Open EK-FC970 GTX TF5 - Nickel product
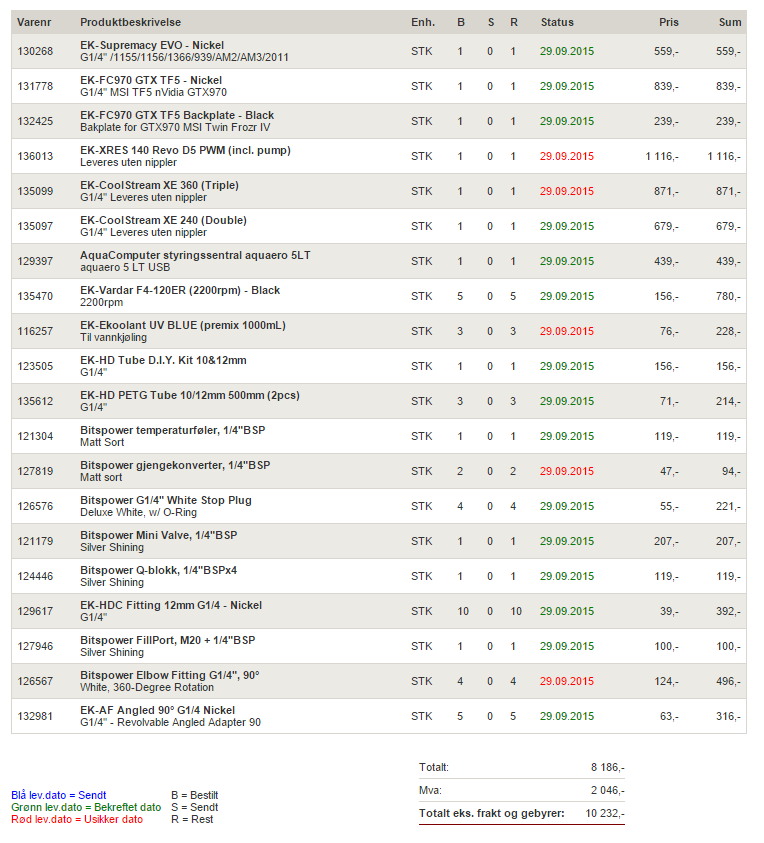The height and width of the screenshot is (843, 764). pyautogui.click(x=151, y=81)
